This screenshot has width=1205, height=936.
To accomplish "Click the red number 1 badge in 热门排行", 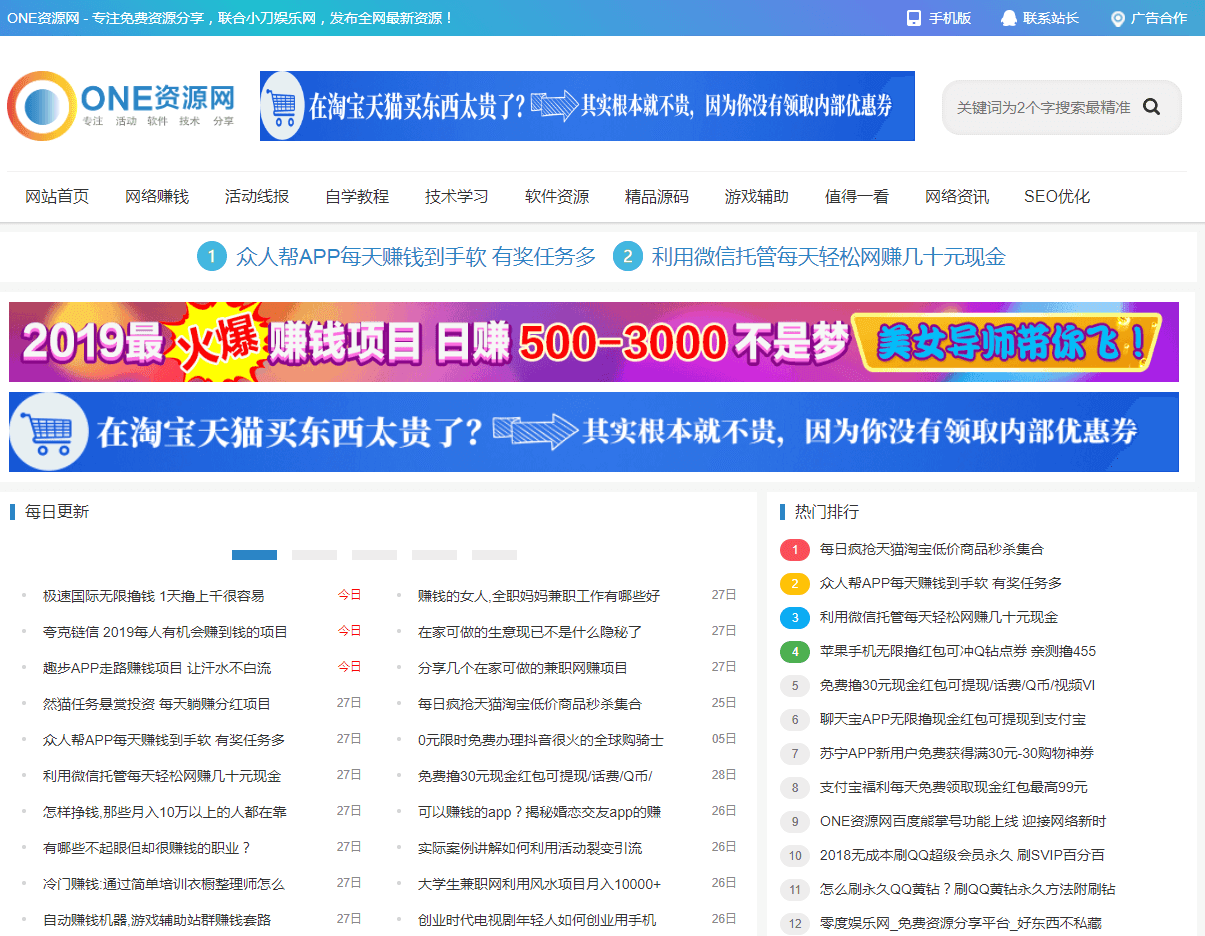I will (x=794, y=550).
